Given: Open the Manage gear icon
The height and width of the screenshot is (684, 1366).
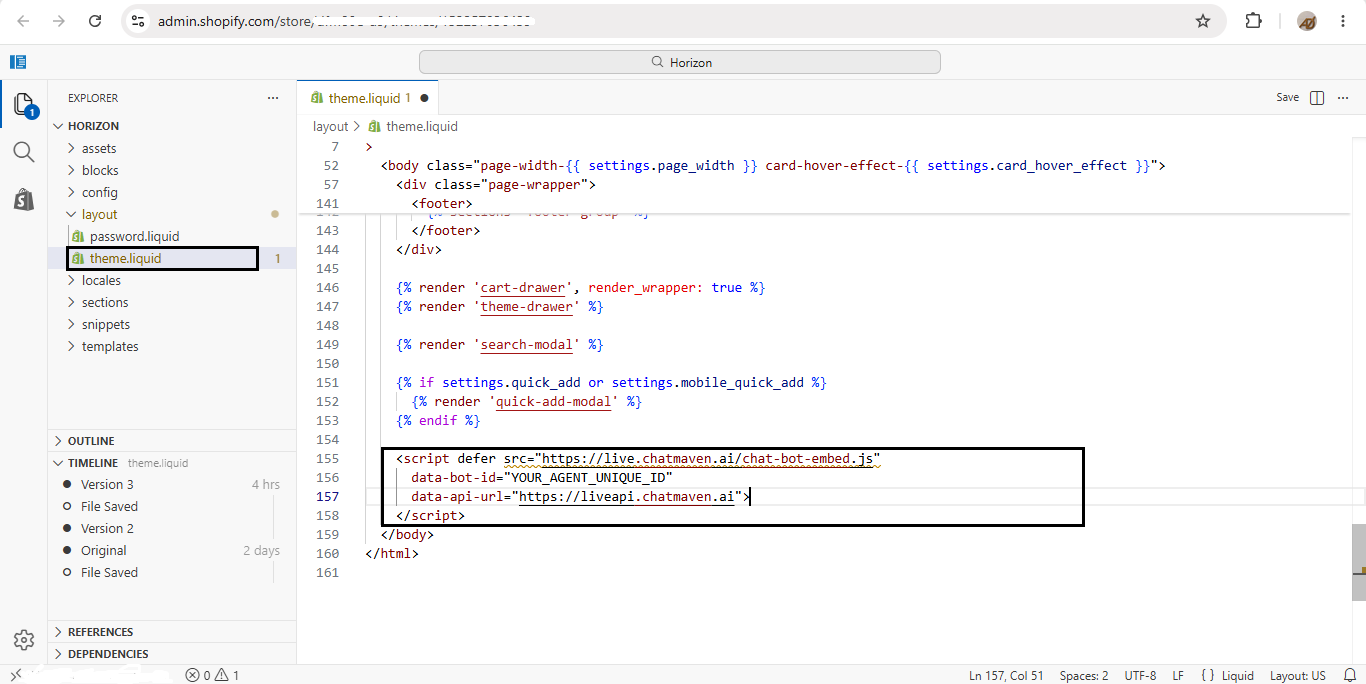Looking at the screenshot, I should pyautogui.click(x=24, y=640).
